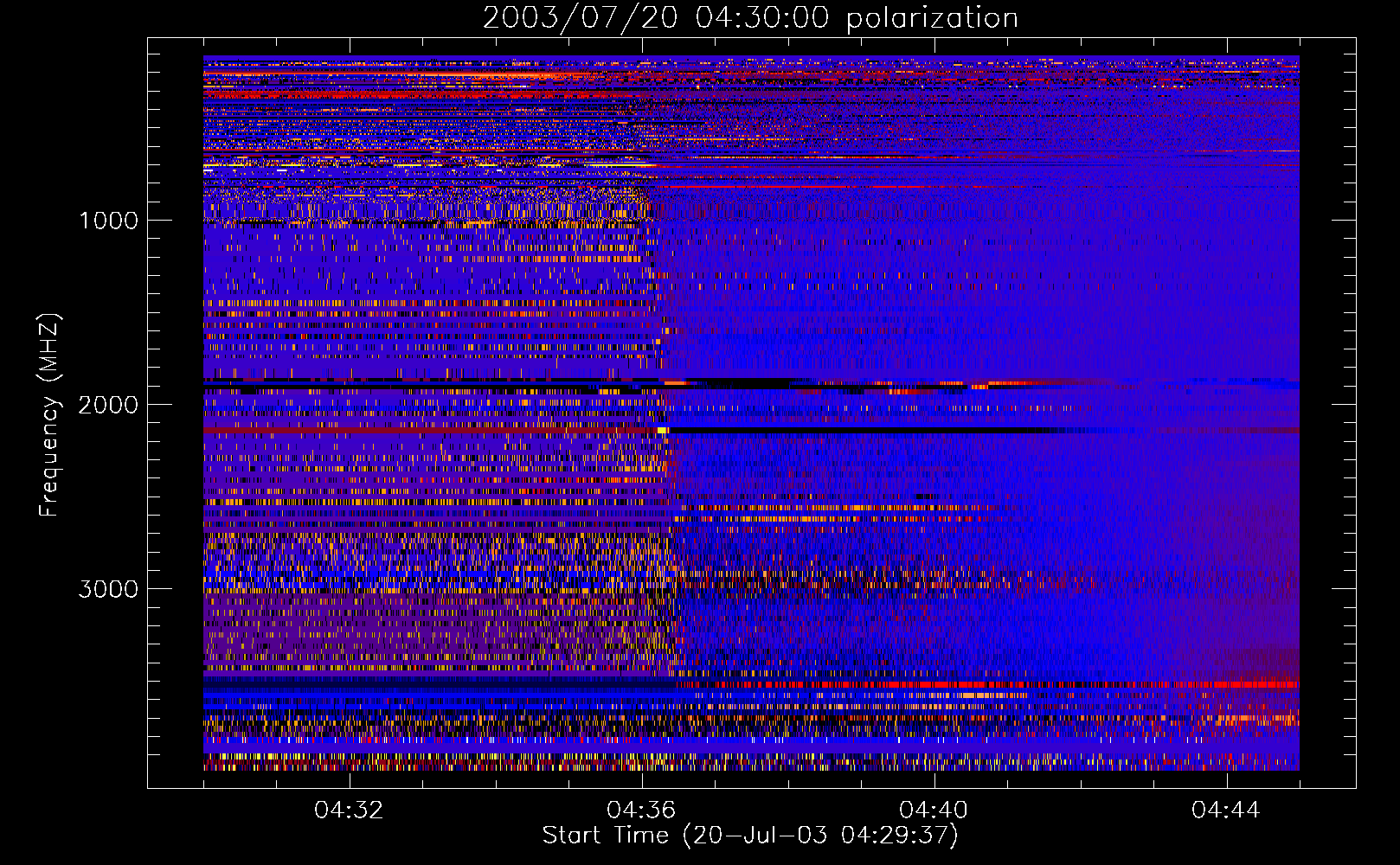Click the 04:32 time tick label

coord(350,811)
